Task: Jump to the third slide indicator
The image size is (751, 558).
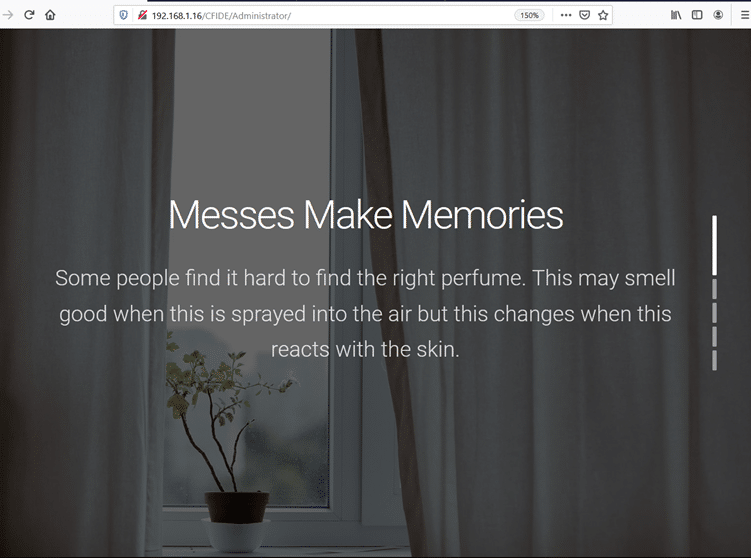Action: coord(714,313)
